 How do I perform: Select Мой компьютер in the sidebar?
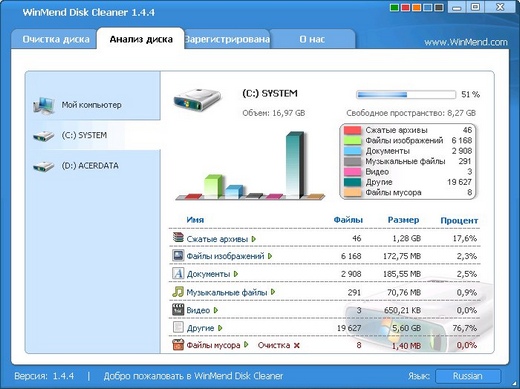pyautogui.click(x=93, y=105)
